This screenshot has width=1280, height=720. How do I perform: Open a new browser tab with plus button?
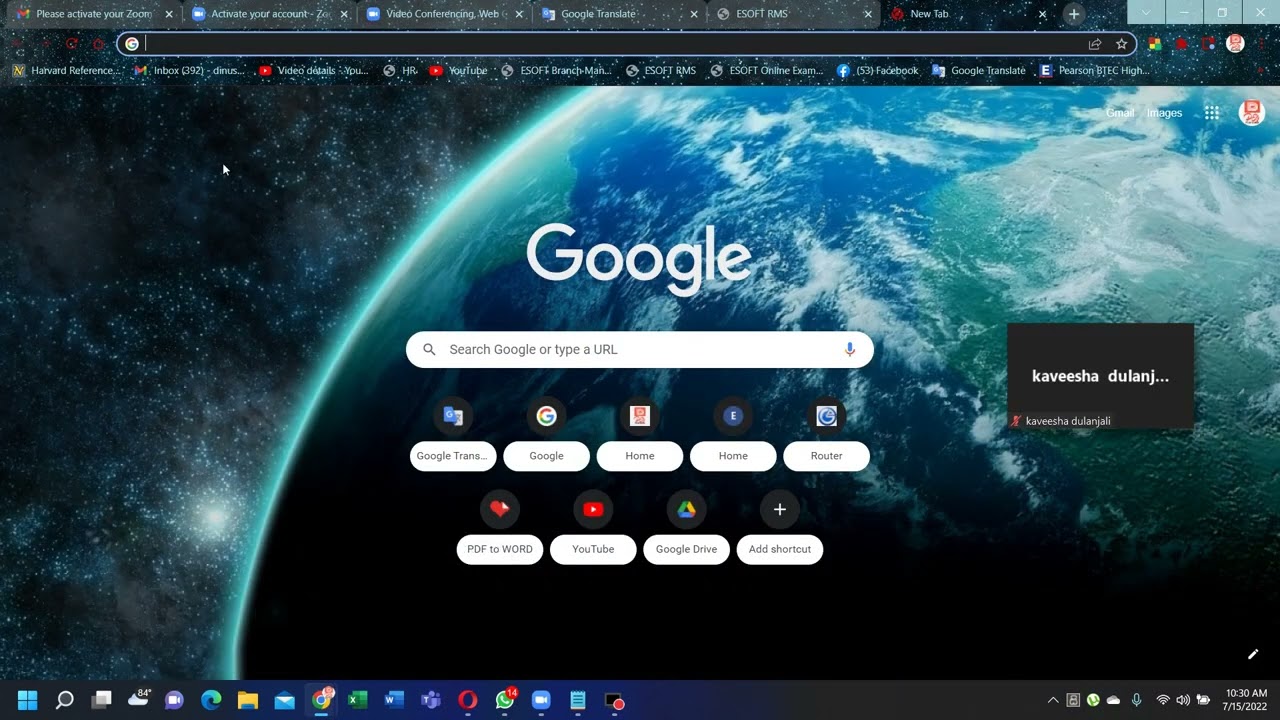click(x=1073, y=14)
